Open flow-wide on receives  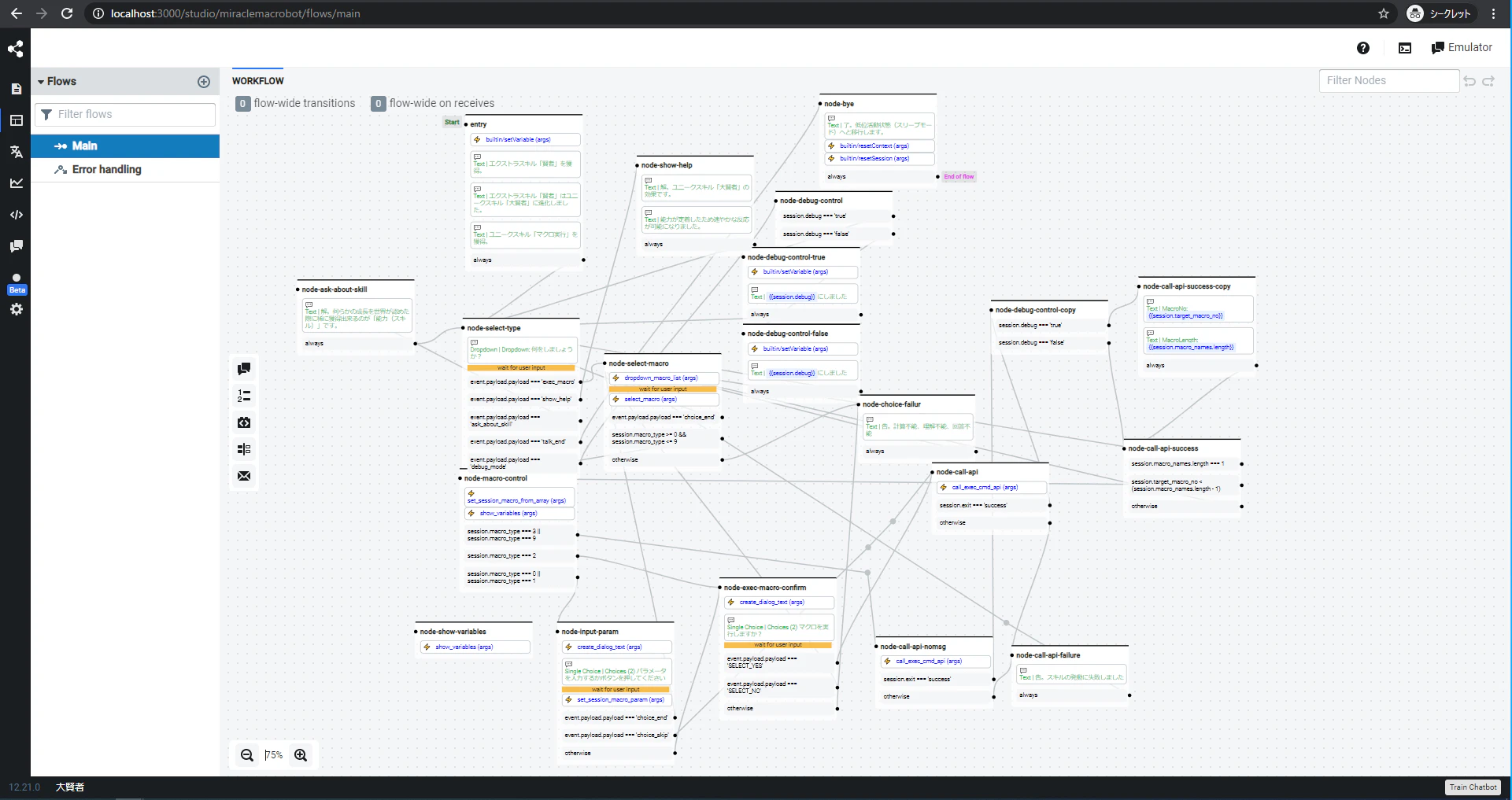point(434,104)
